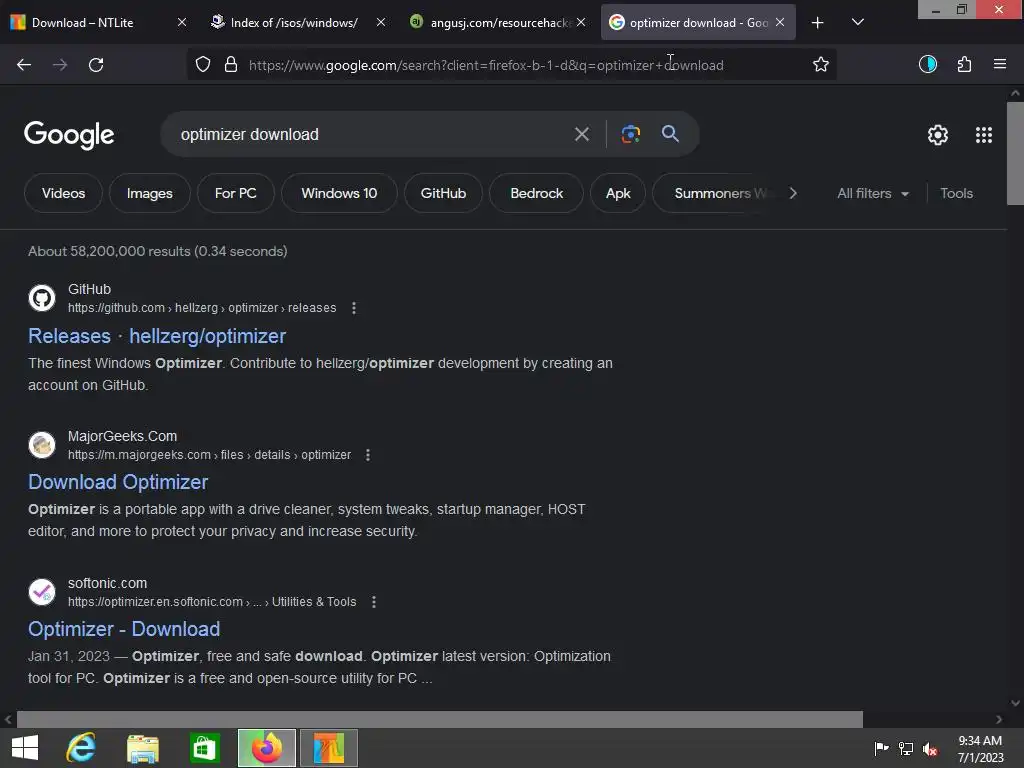
Task: Click the muted volume tray icon
Action: (x=930, y=748)
